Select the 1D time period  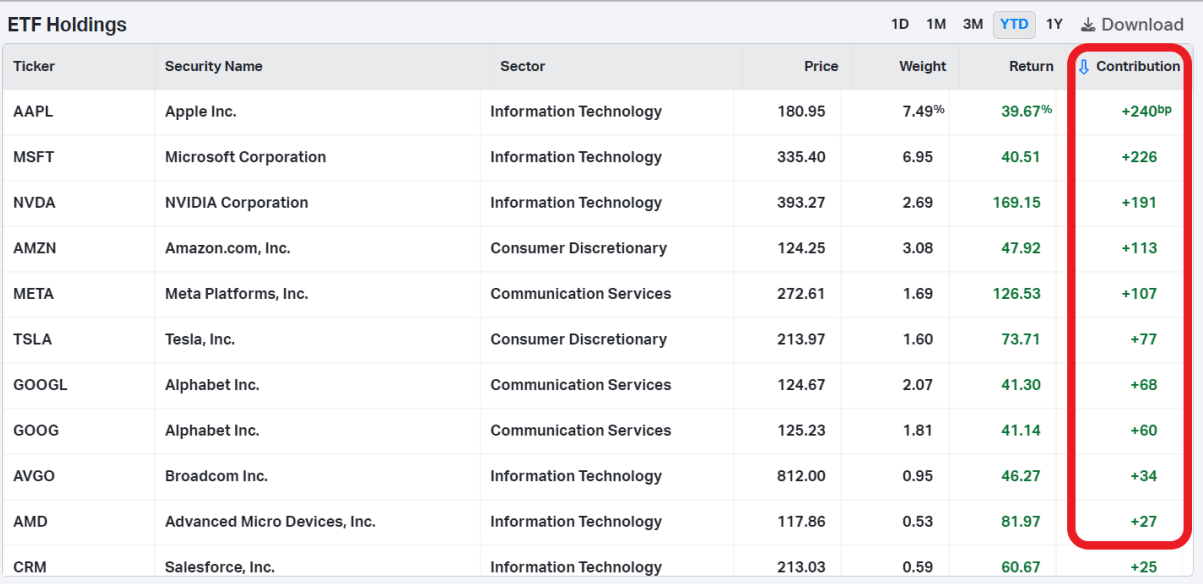(x=900, y=24)
